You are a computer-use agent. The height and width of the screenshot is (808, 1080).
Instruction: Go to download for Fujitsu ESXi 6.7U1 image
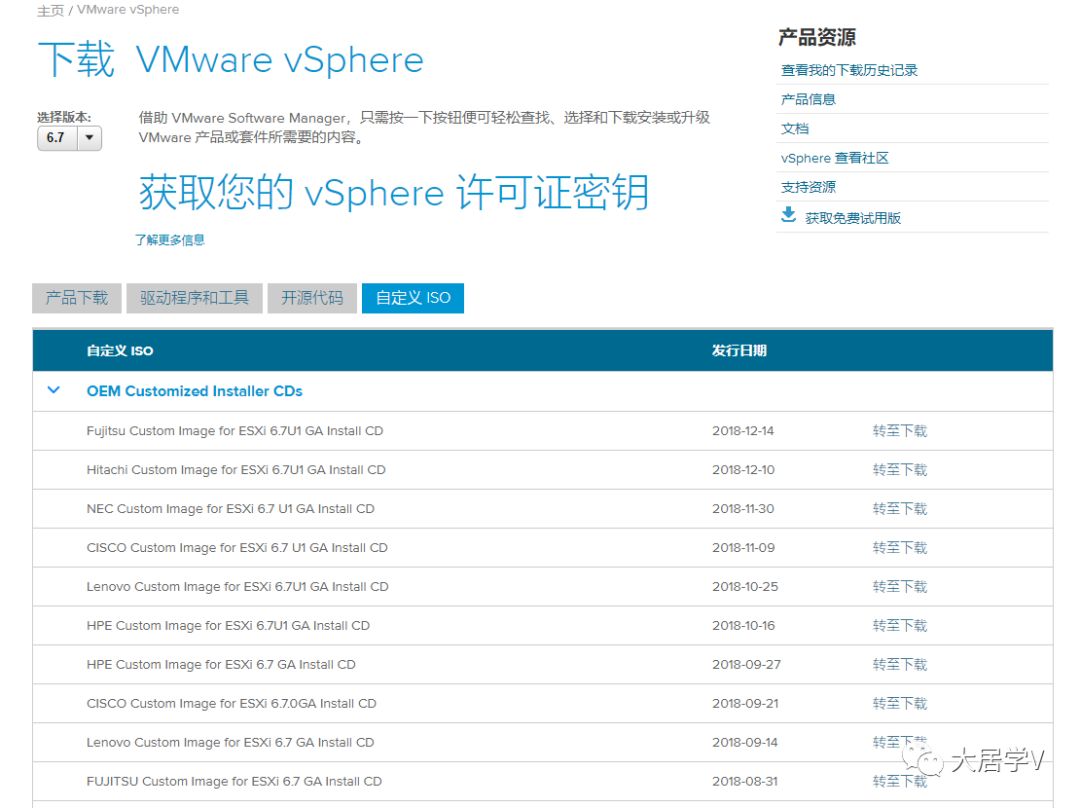pyautogui.click(x=900, y=431)
